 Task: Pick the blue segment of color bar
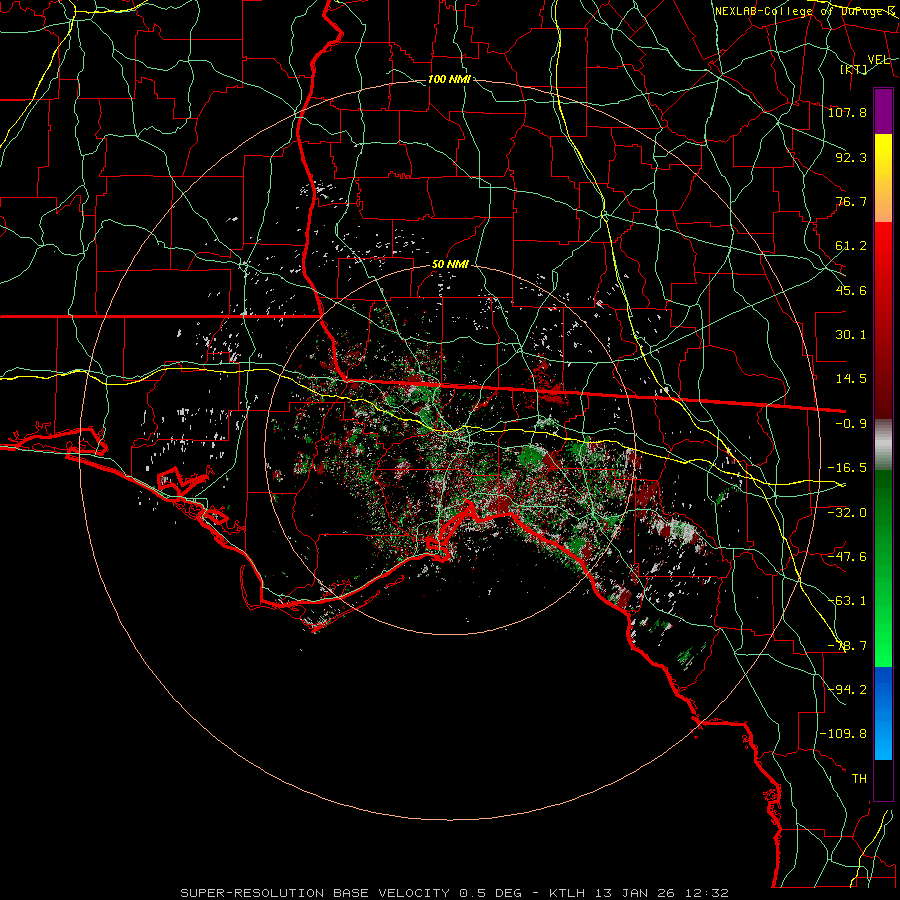883,713
